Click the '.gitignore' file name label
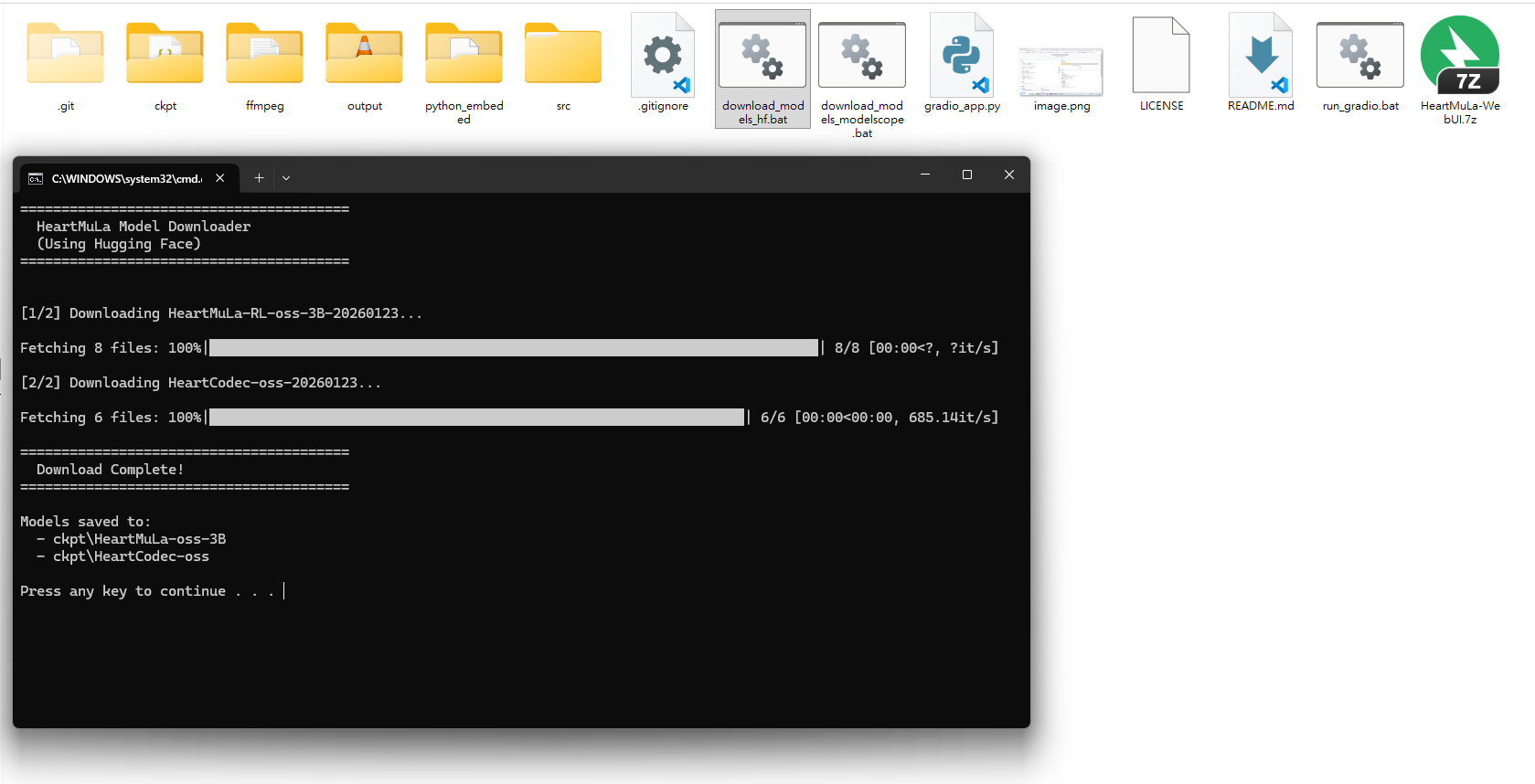 (664, 106)
